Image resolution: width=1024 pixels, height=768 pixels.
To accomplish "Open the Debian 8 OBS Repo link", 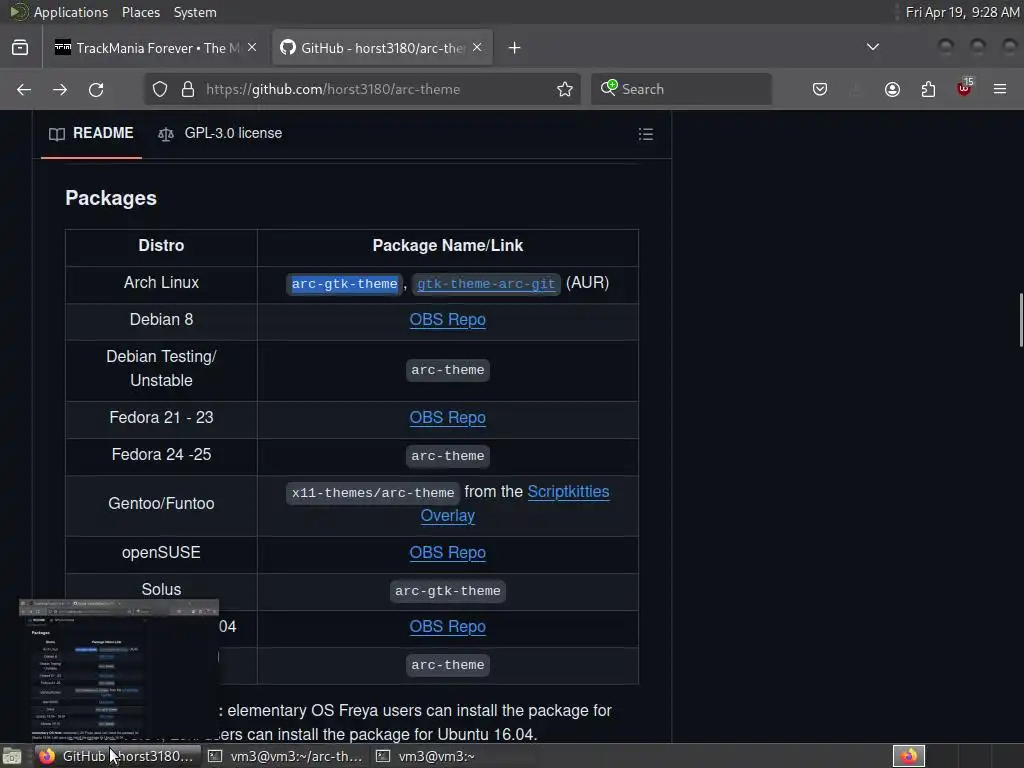I will [x=447, y=319].
